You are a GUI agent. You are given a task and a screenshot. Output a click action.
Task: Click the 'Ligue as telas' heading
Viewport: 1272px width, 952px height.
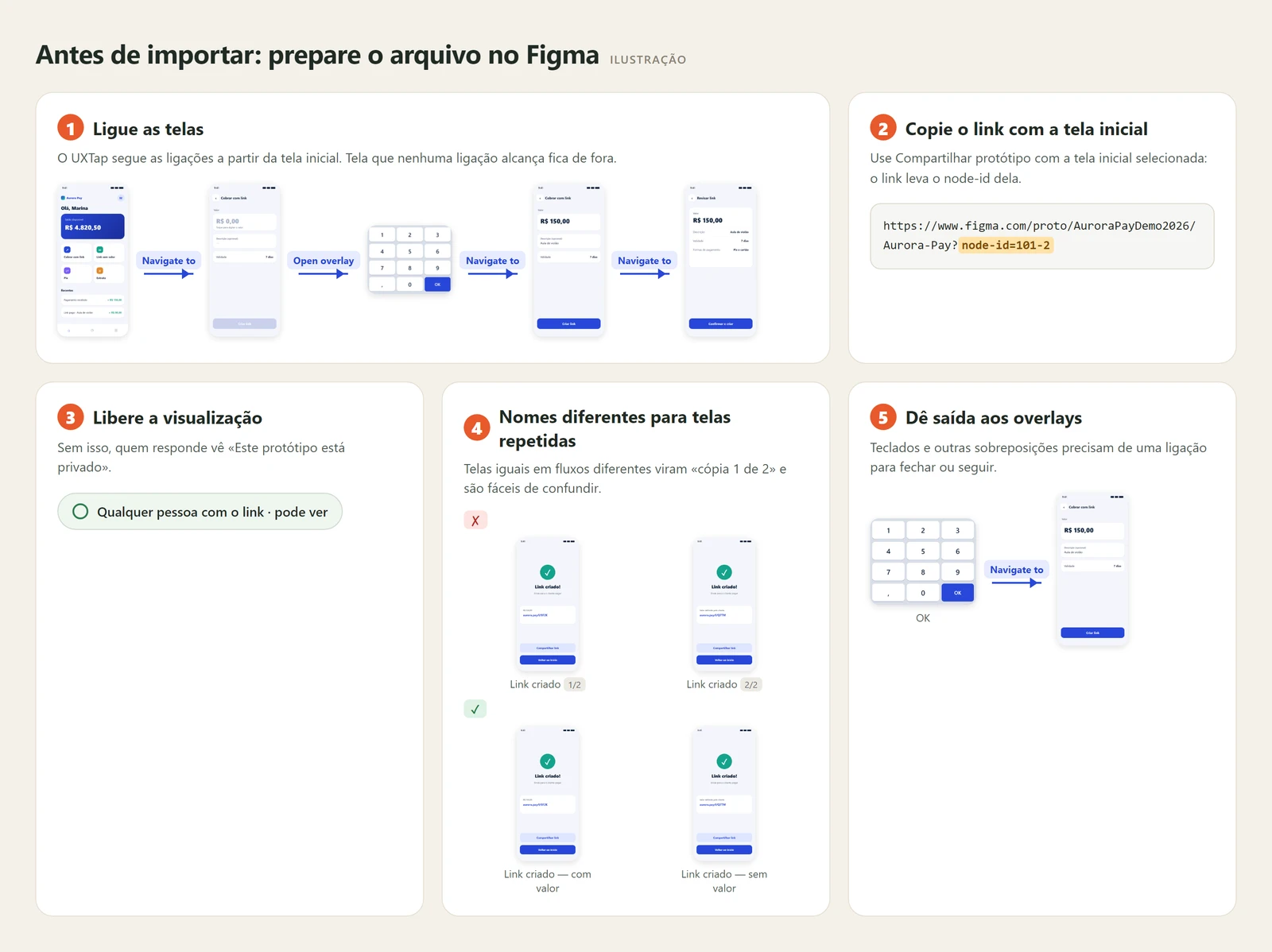149,130
